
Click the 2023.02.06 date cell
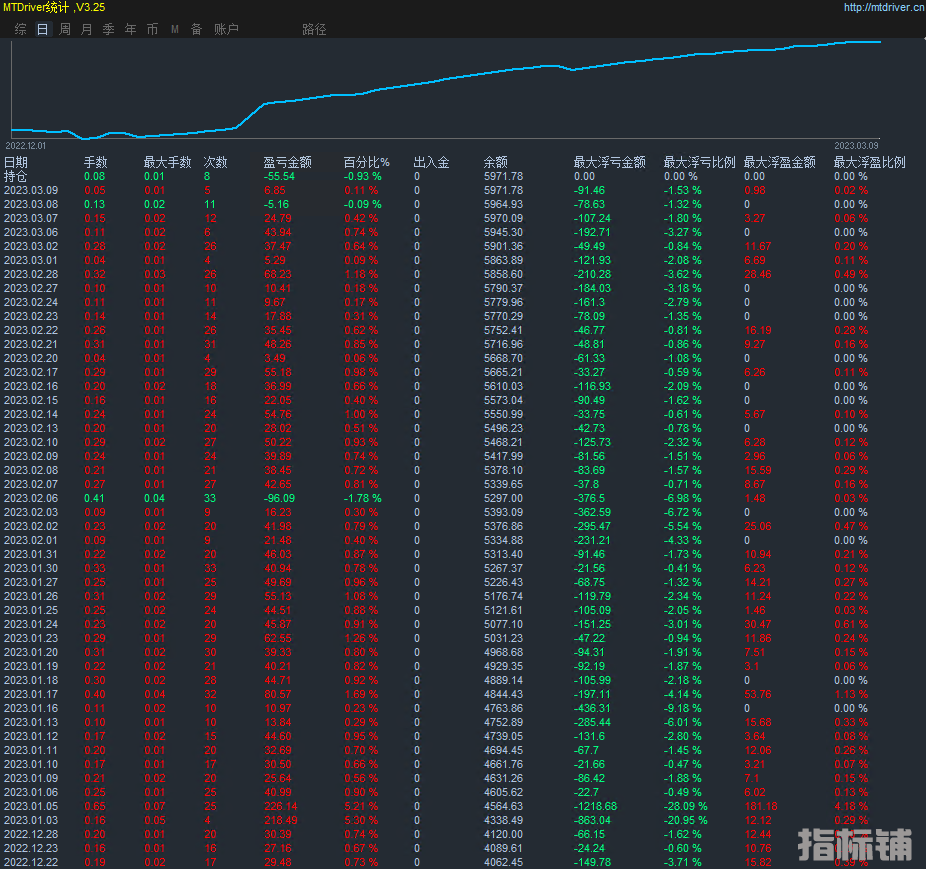point(31,499)
